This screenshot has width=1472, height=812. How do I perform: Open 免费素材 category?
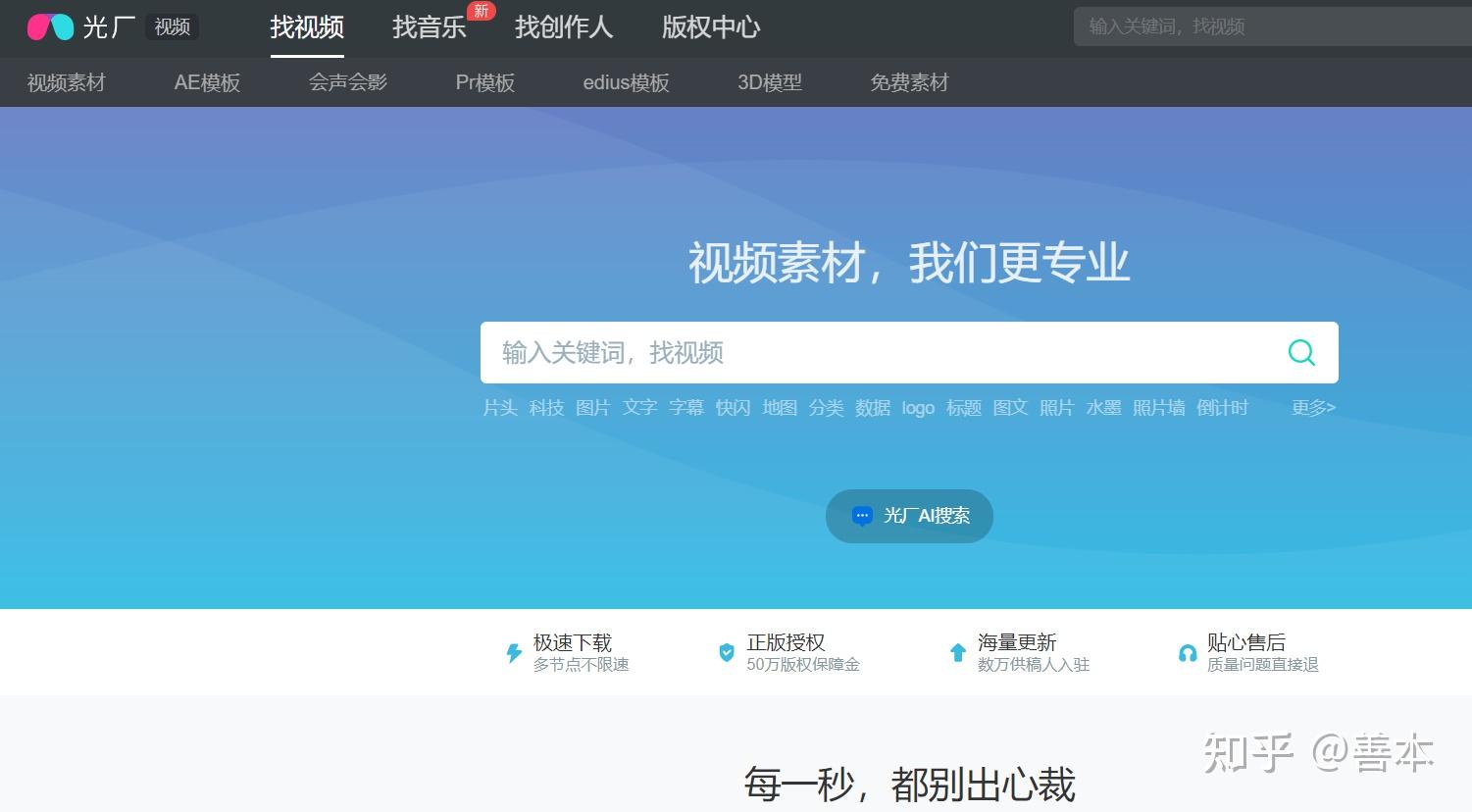pyautogui.click(x=909, y=82)
